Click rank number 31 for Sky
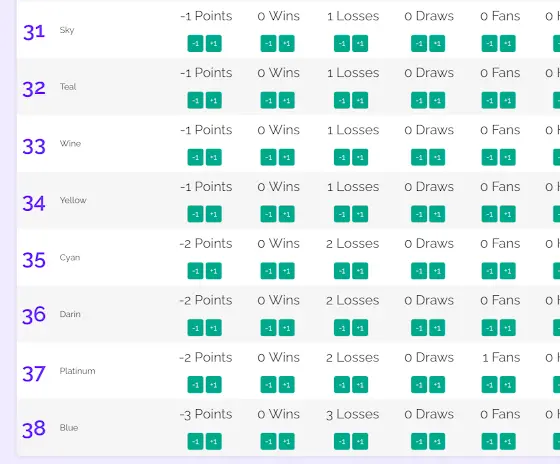 point(34,32)
